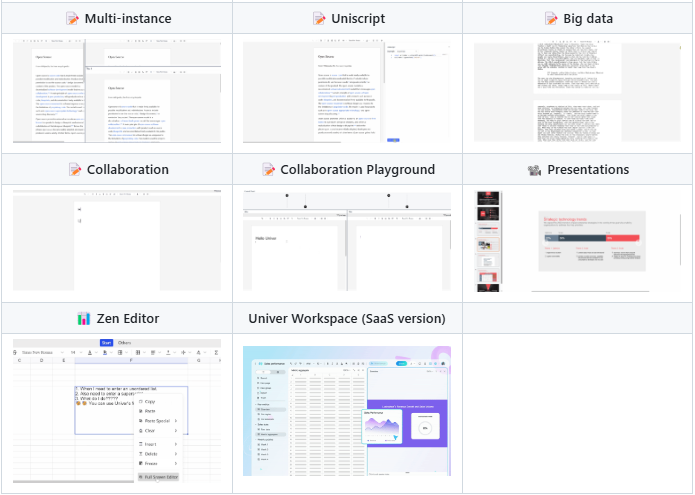
Task: Click the memo icon beside Collaboration Playground
Action: point(268,169)
